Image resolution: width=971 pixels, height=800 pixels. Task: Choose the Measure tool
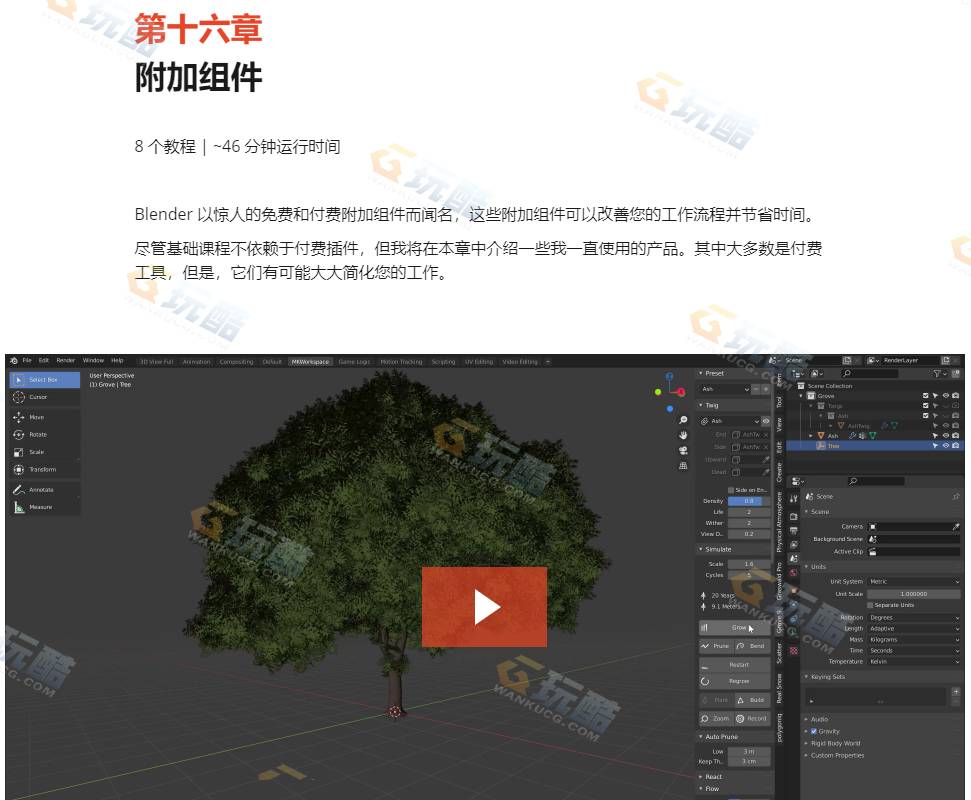tap(45, 507)
